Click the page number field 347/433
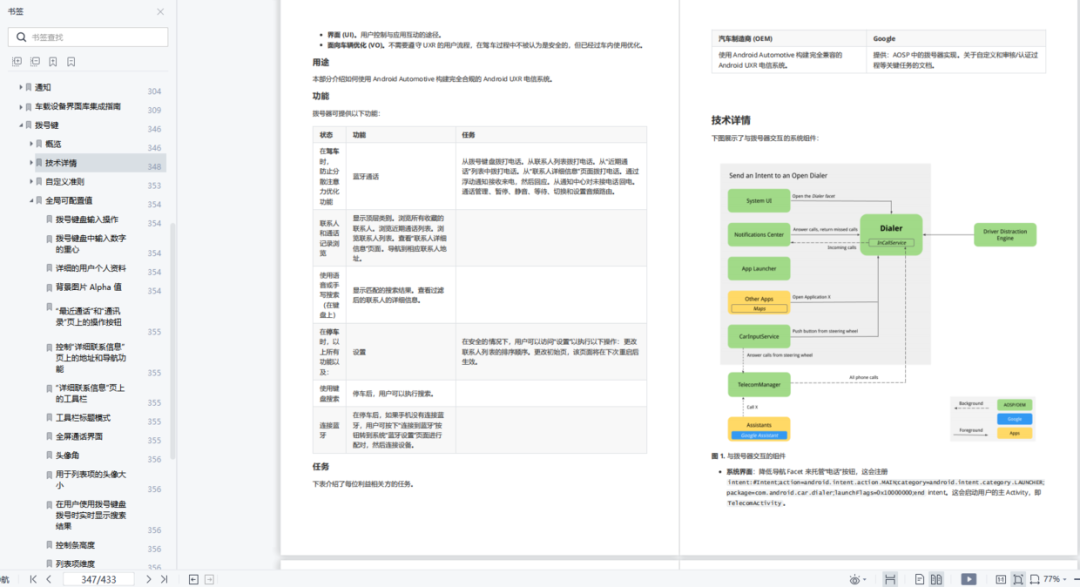This screenshot has height=587, width=1080. tap(98, 579)
